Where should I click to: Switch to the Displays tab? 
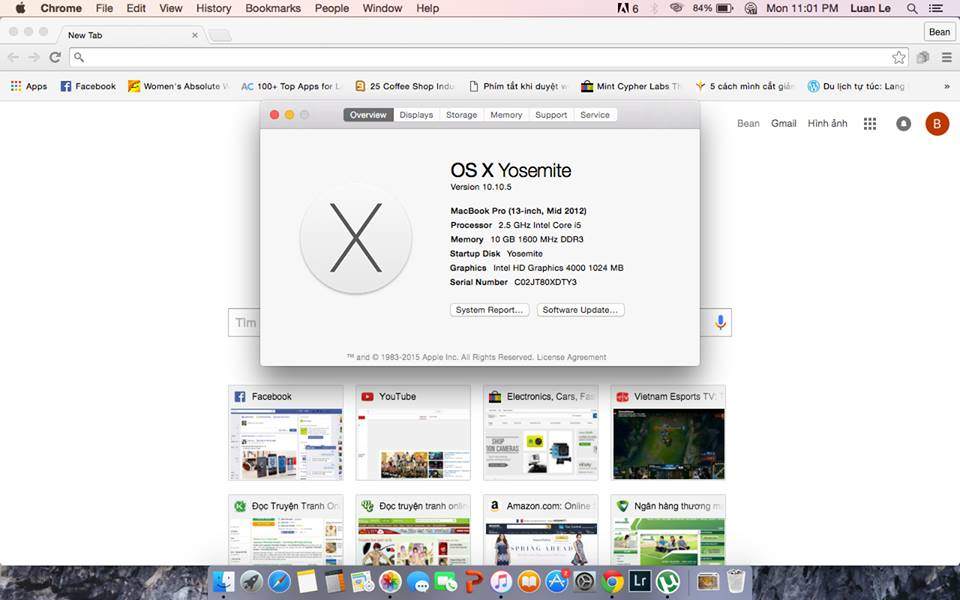pyautogui.click(x=416, y=115)
